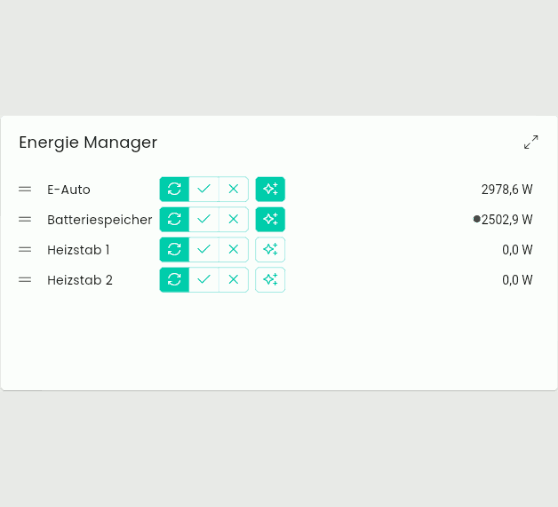Viewport: 558px width, 507px height.
Task: Disable Heizstab 2 with X button
Action: pyautogui.click(x=233, y=280)
